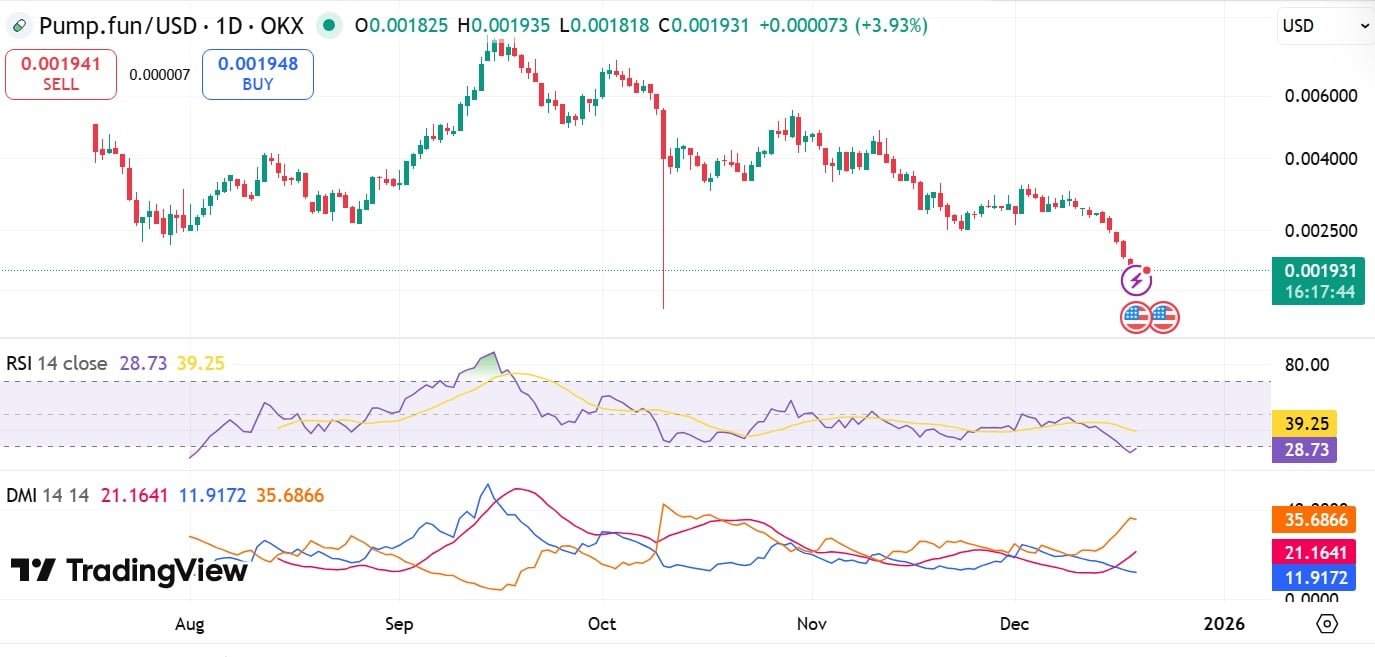Click the TradingView logo
Viewport: 1375px width, 657px height.
click(129, 571)
